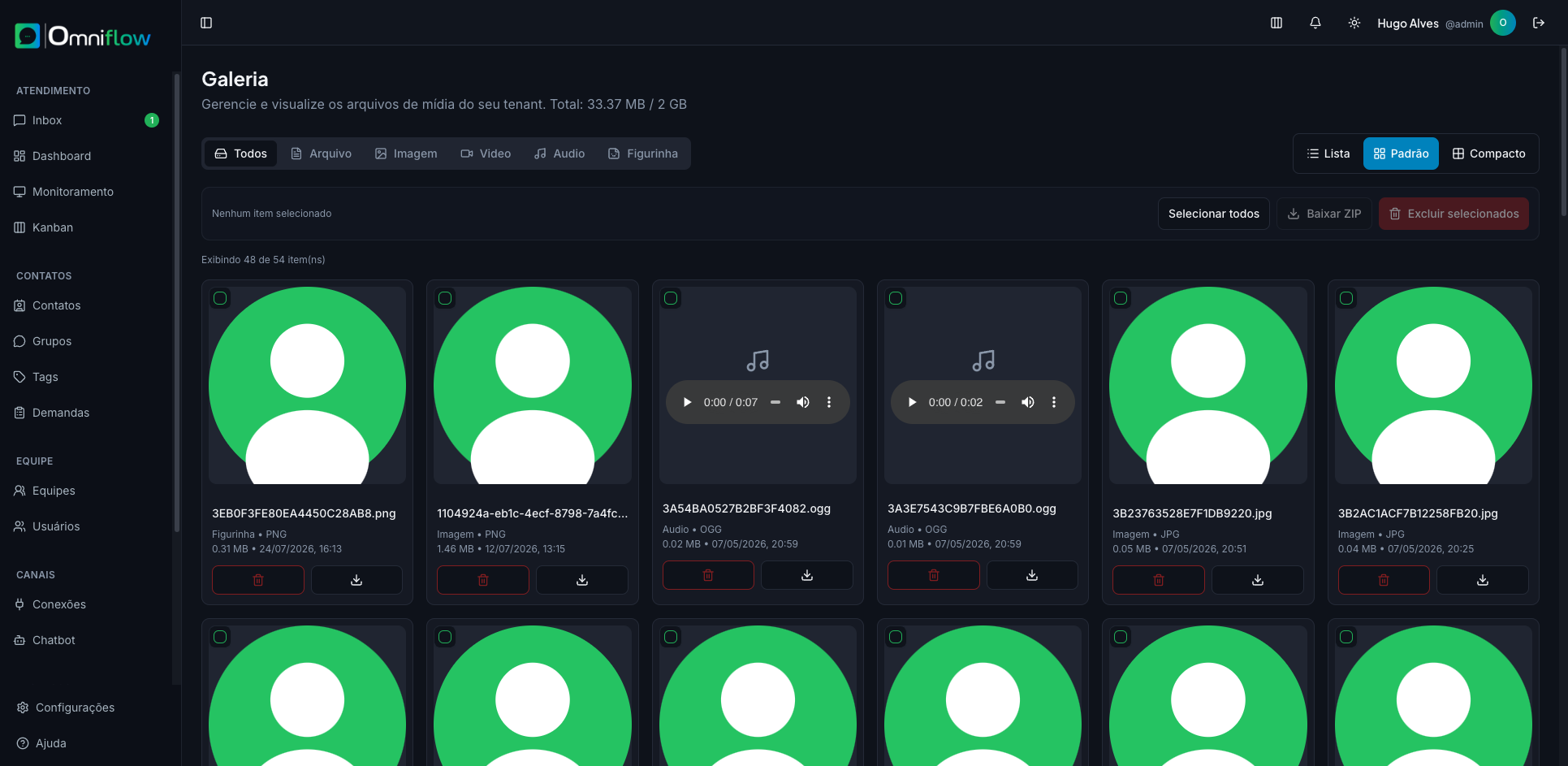Play the 0:07 audio clip
The image size is (1568, 766).
point(687,402)
